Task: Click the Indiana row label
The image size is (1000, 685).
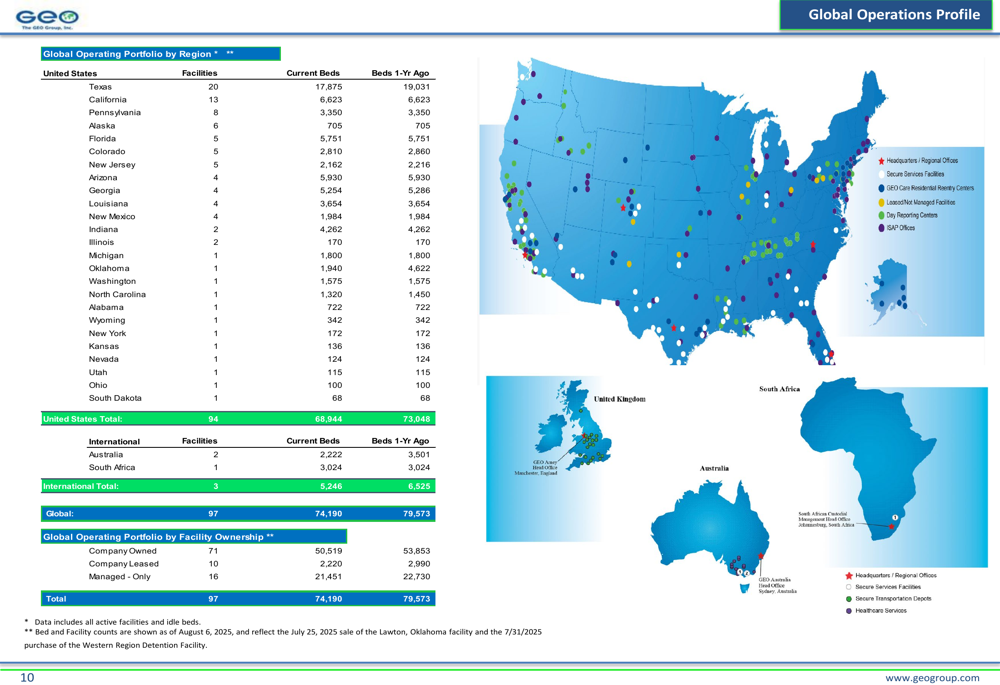Action: click(103, 229)
